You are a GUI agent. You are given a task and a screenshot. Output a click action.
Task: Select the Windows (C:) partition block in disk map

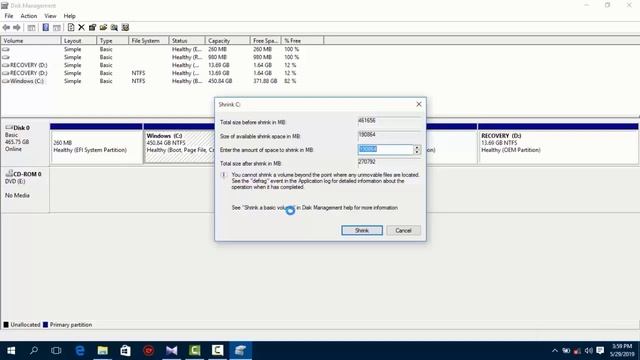click(180, 144)
